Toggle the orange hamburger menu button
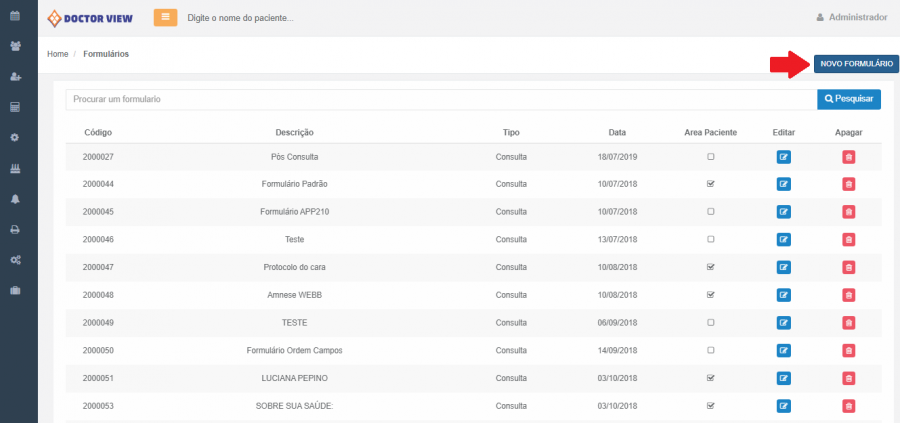The height and width of the screenshot is (423, 900). pyautogui.click(x=165, y=17)
